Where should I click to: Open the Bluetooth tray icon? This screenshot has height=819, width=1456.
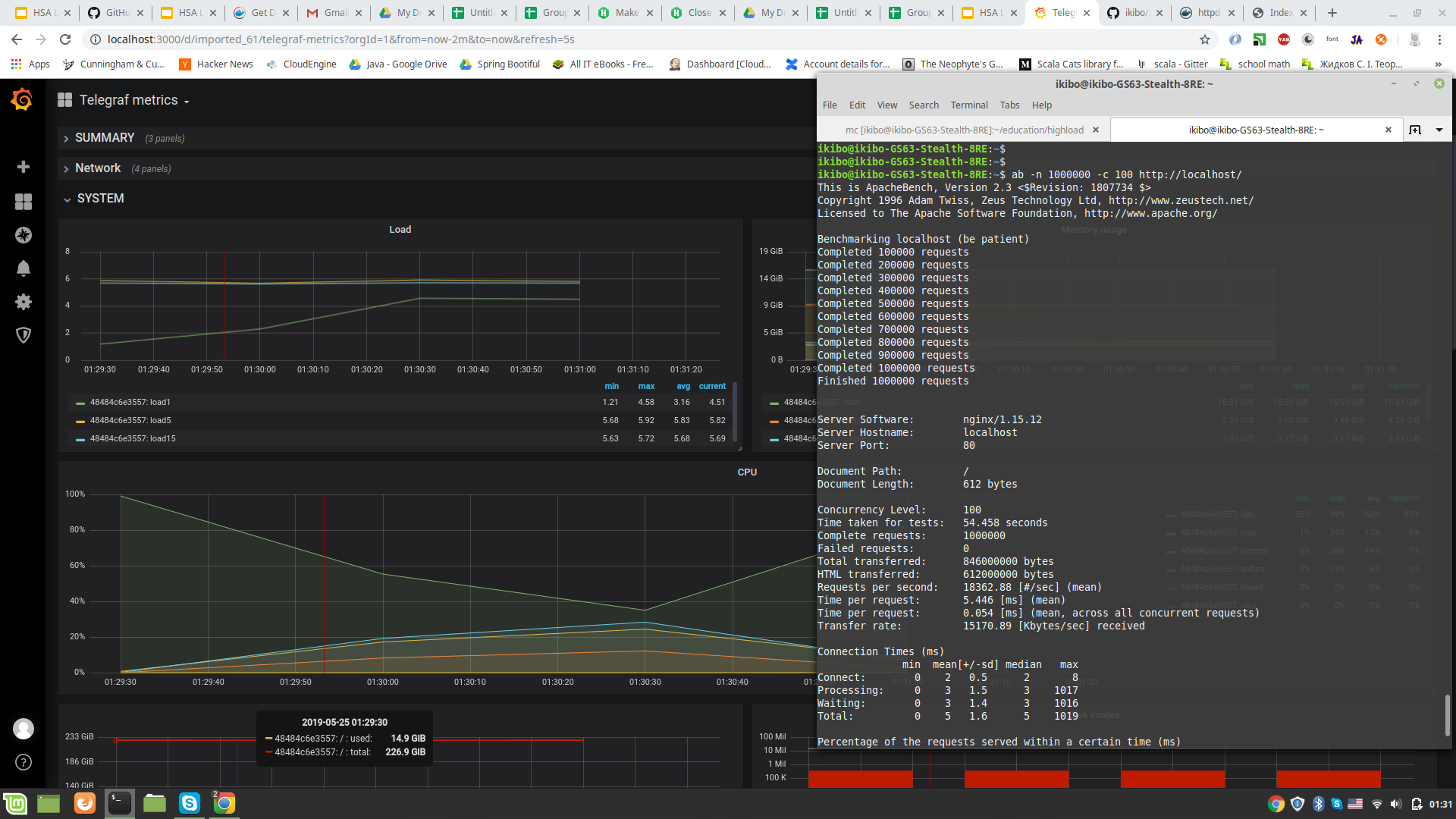coord(1318,804)
